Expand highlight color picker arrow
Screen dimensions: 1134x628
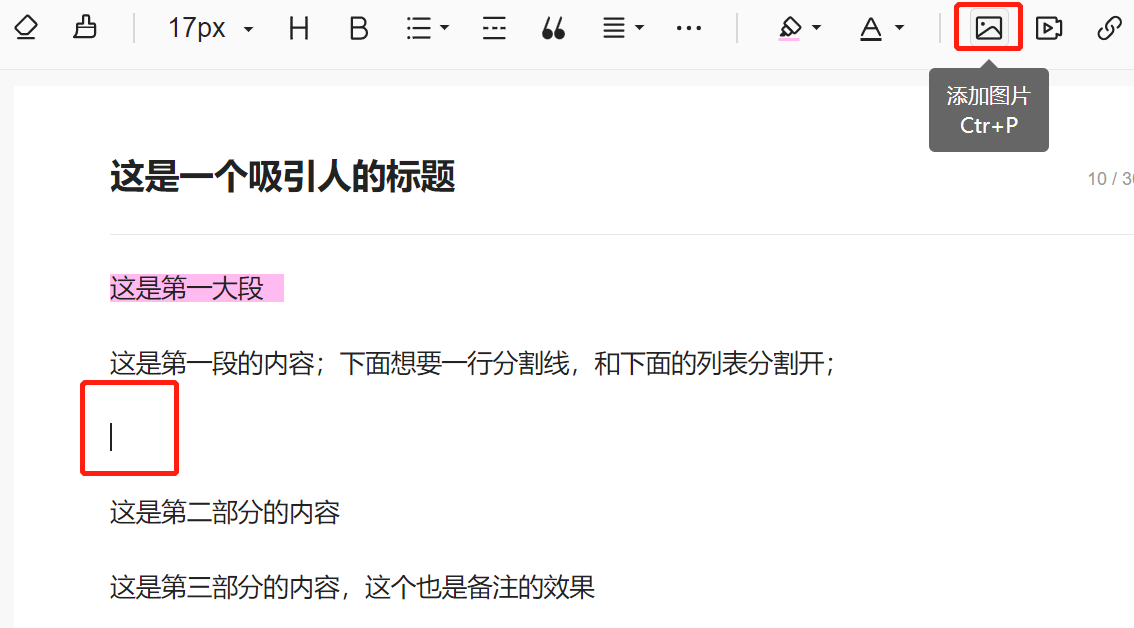pyautogui.click(x=817, y=28)
